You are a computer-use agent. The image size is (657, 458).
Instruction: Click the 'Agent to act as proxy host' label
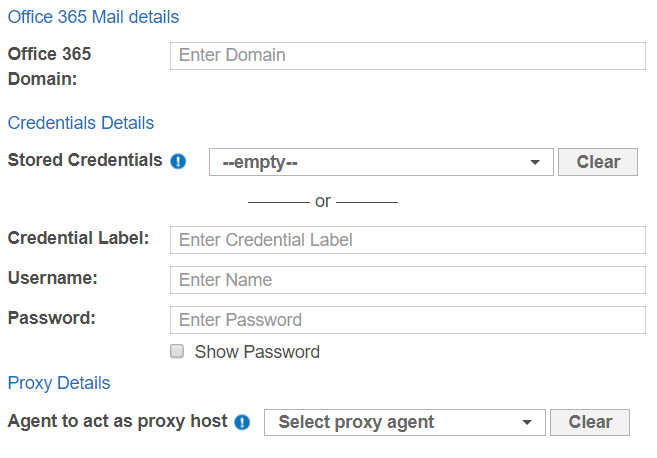tap(117, 421)
